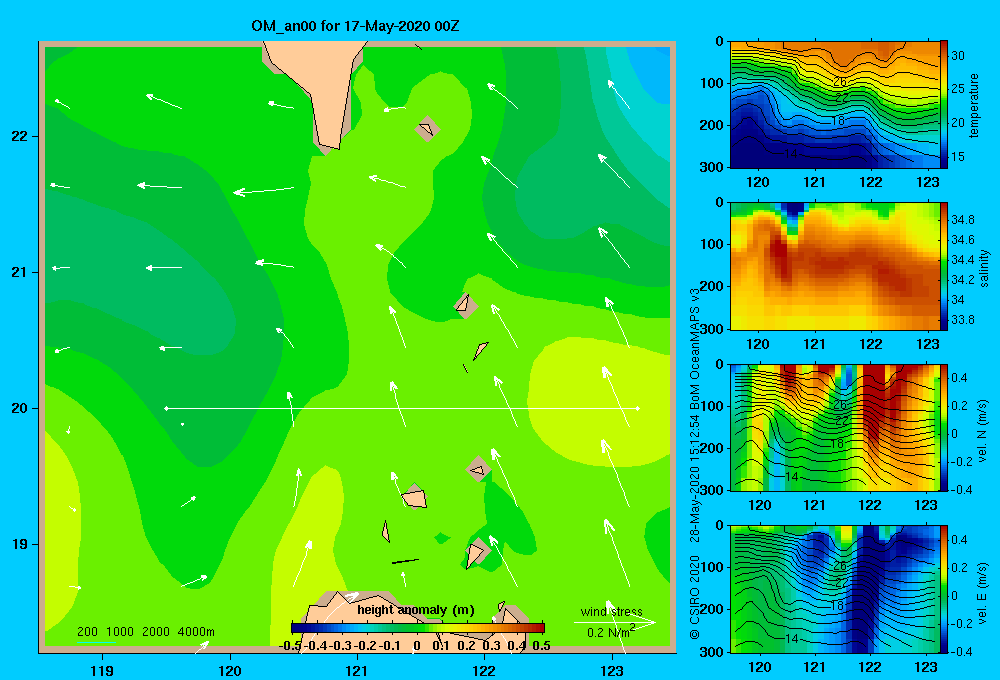Screen dimensions: 1000x680
Task: Click longitude label 120 under the main map
Action: pyautogui.click(x=230, y=670)
